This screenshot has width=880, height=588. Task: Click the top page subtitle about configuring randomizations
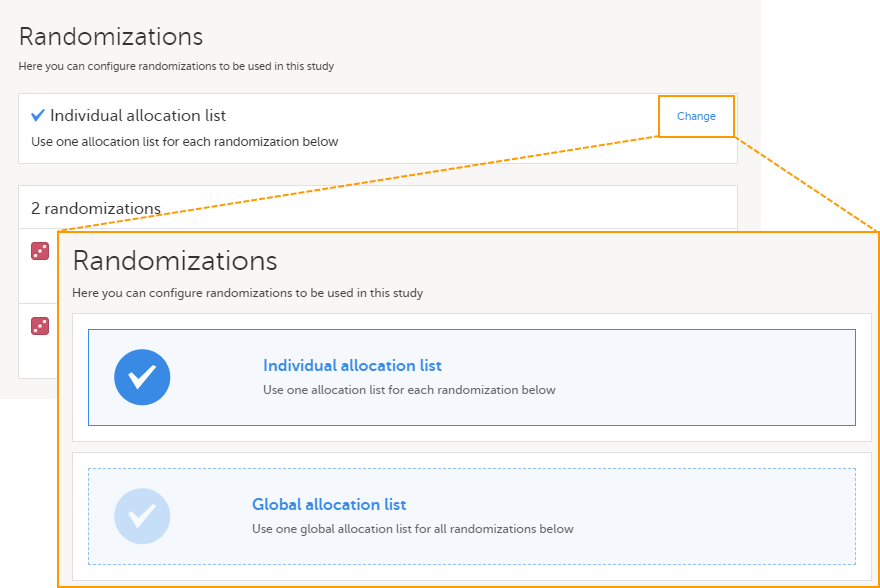click(x=176, y=67)
